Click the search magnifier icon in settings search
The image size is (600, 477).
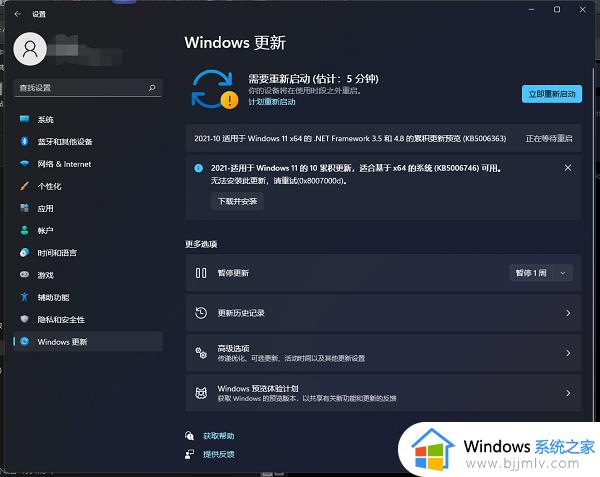152,88
